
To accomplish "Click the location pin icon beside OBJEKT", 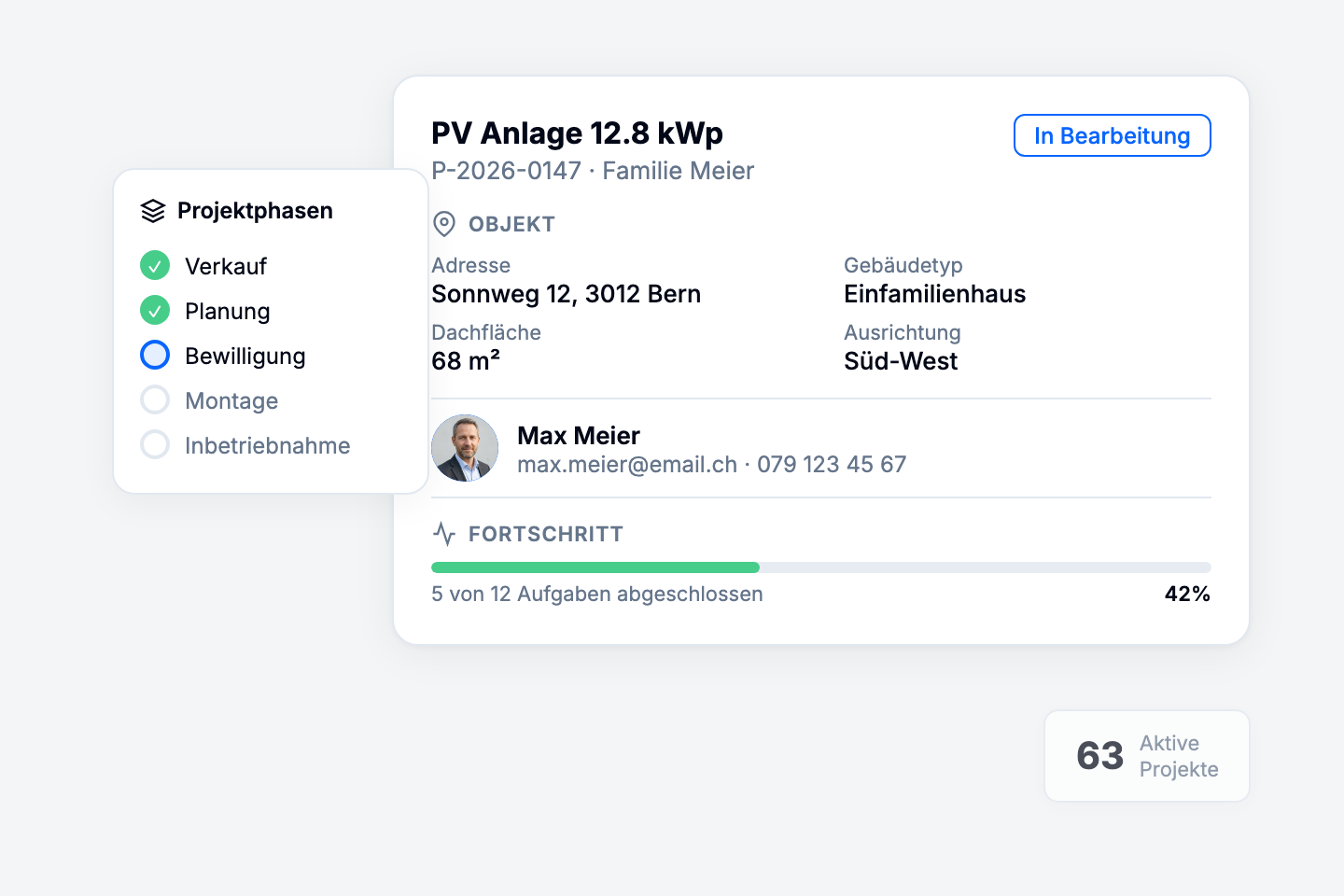I will pos(444,224).
